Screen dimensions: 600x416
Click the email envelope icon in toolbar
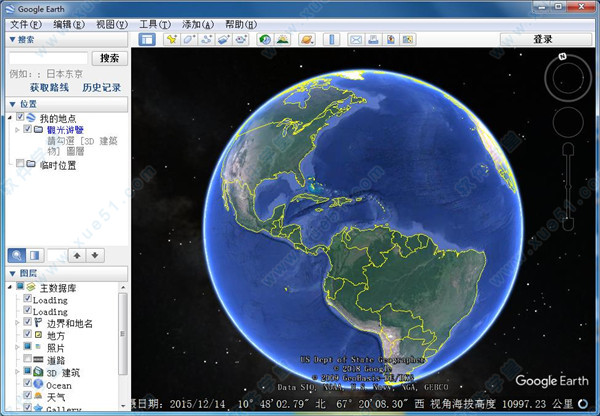(x=356, y=39)
